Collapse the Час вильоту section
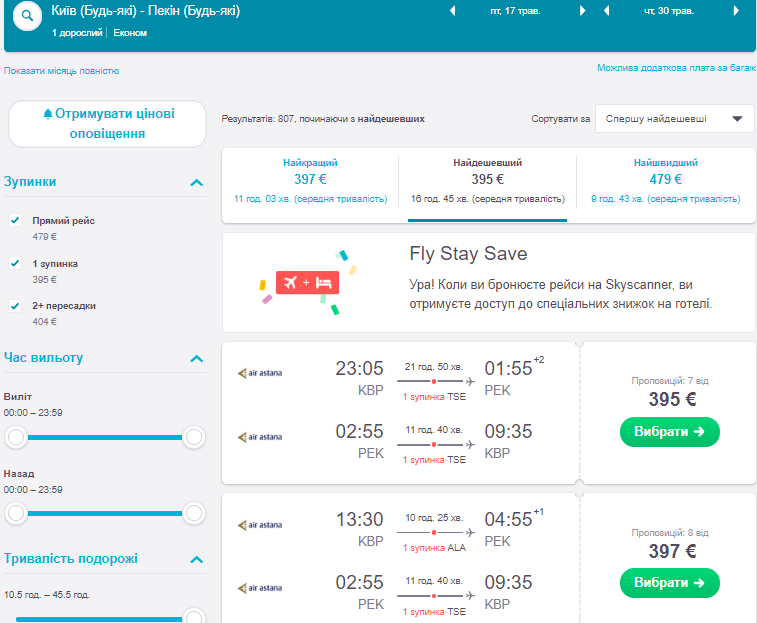The width and height of the screenshot is (757, 623). pos(197,358)
